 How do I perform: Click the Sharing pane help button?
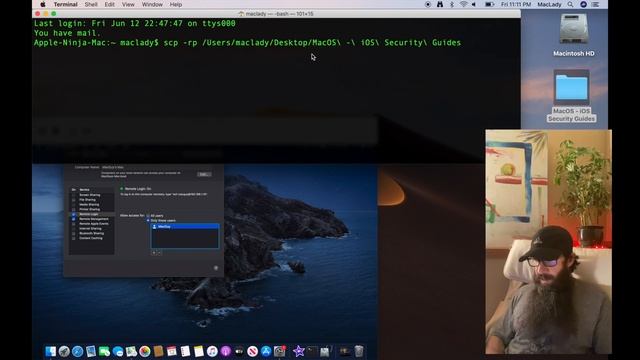216,268
